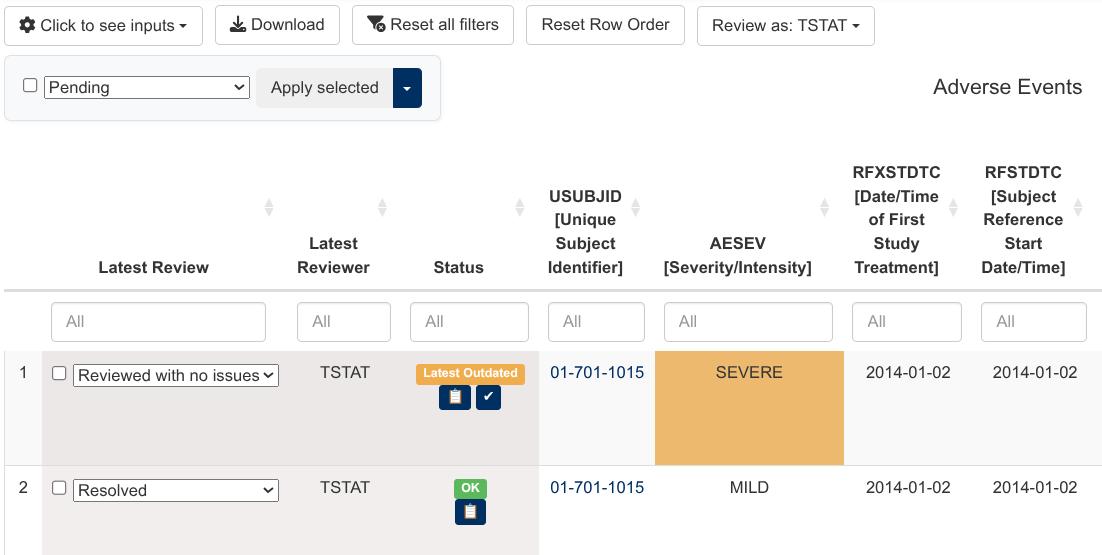Click clipboard icon in row 2 Status
The image size is (1102, 555).
pyautogui.click(x=470, y=512)
